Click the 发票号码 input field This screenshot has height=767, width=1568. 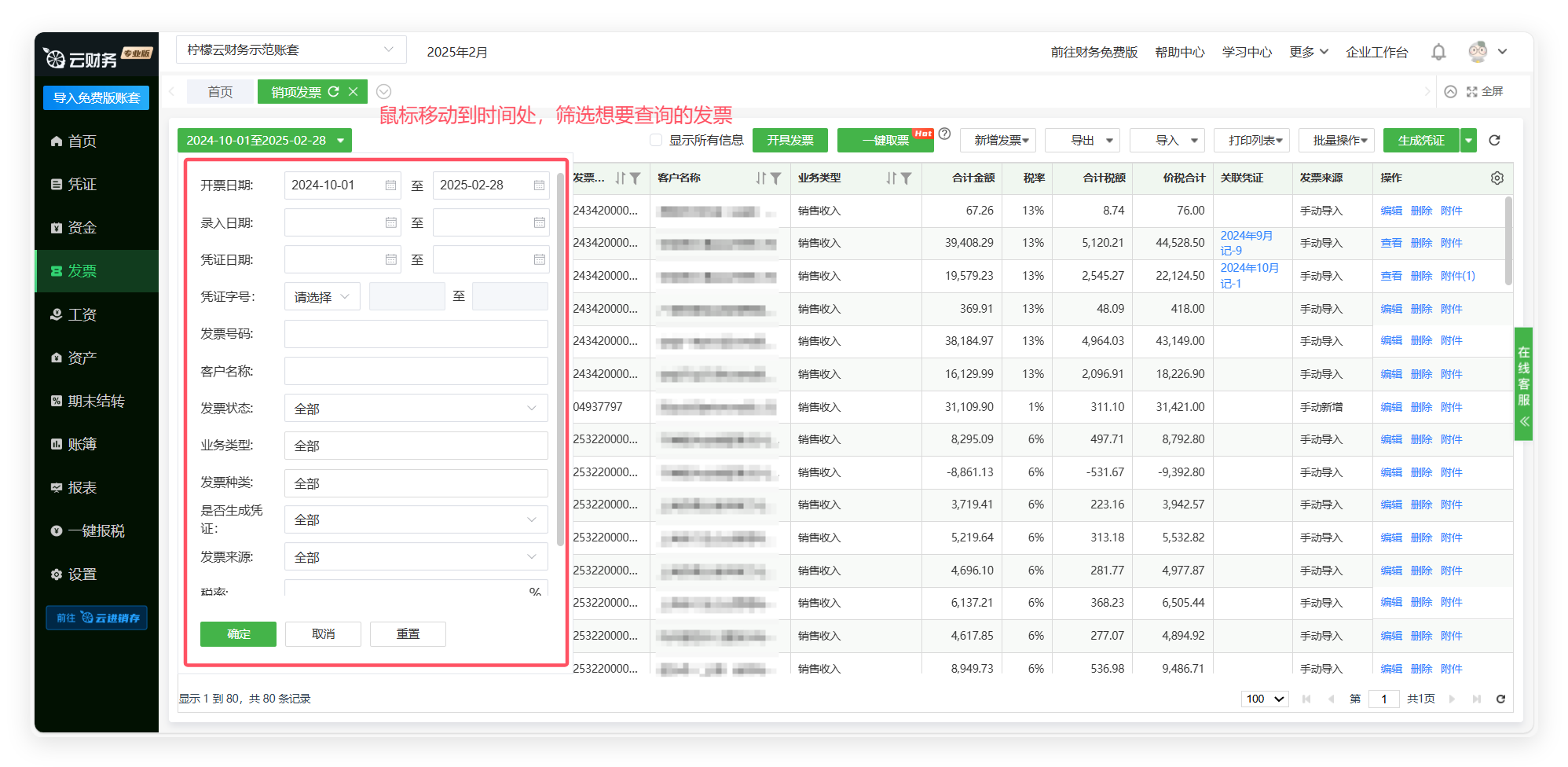tap(416, 334)
